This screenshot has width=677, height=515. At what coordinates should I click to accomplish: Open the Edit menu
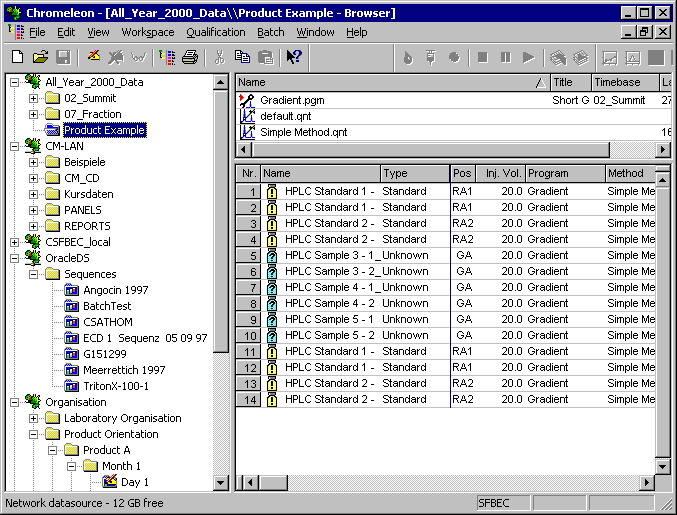coord(66,32)
